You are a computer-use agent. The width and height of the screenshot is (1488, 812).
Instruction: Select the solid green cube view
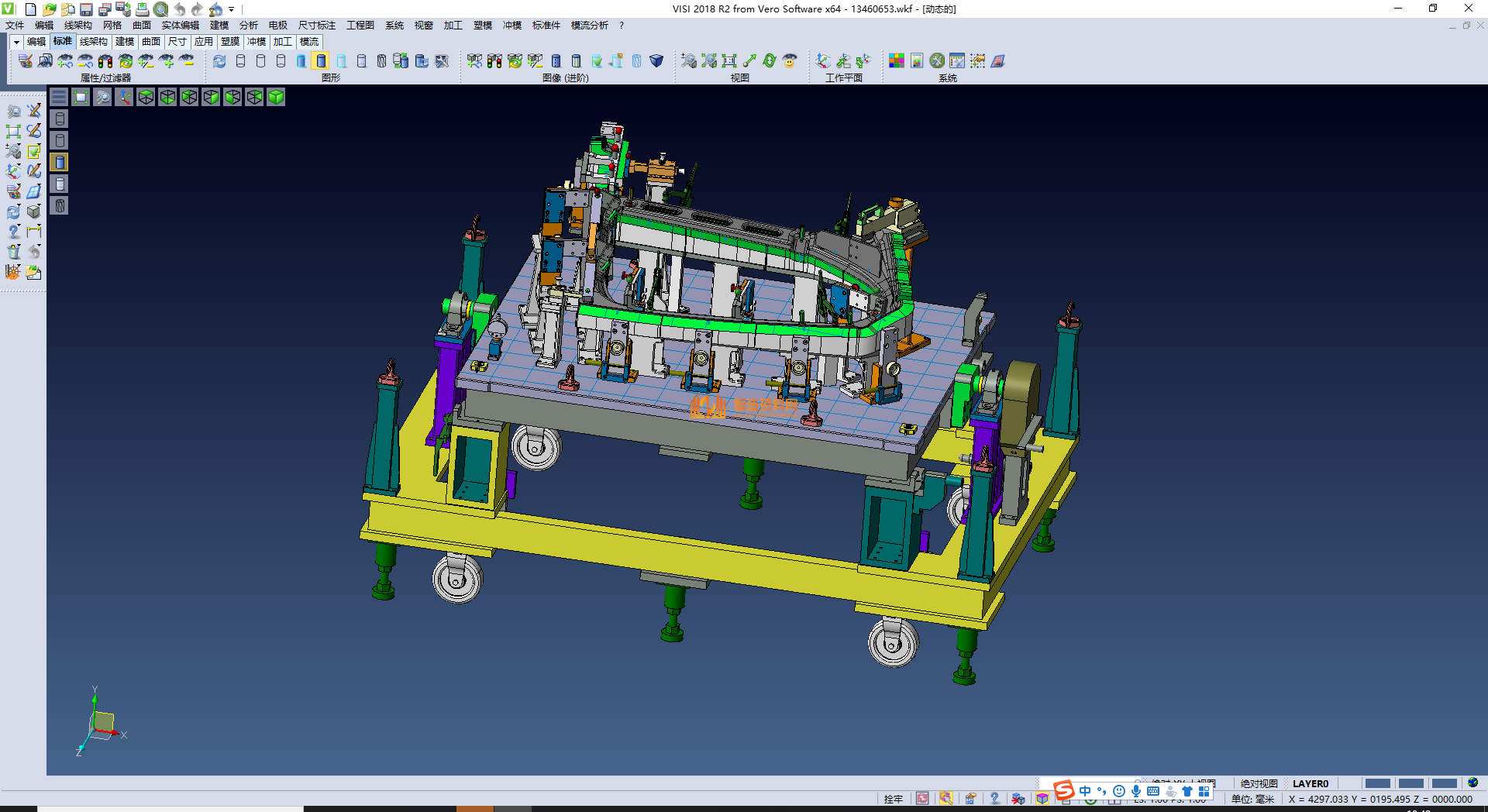(276, 97)
